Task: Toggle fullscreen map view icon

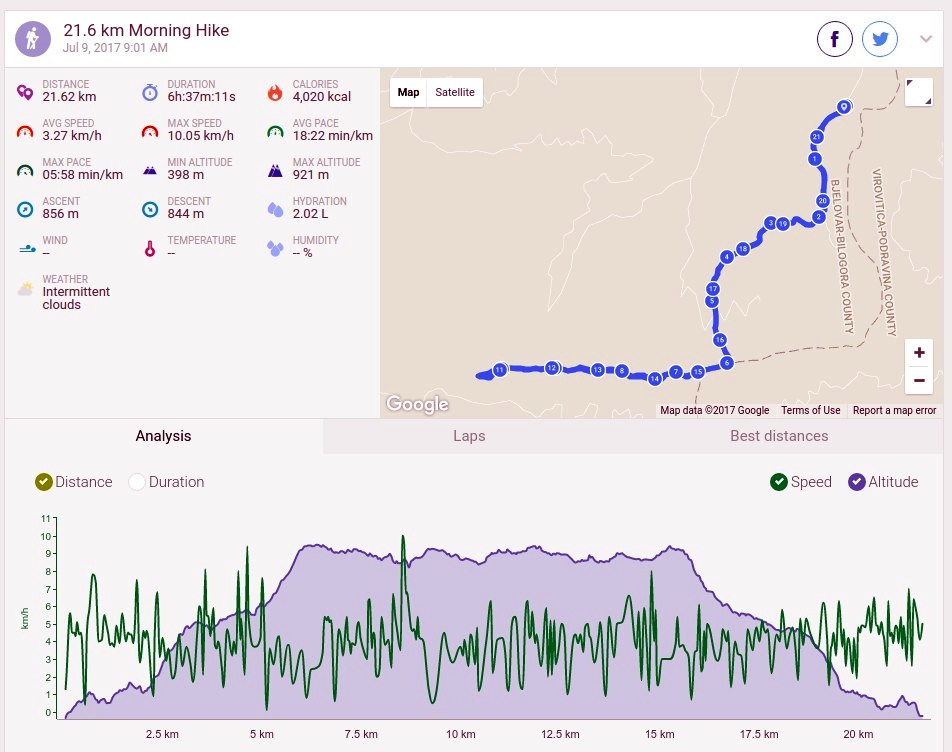Action: [919, 92]
